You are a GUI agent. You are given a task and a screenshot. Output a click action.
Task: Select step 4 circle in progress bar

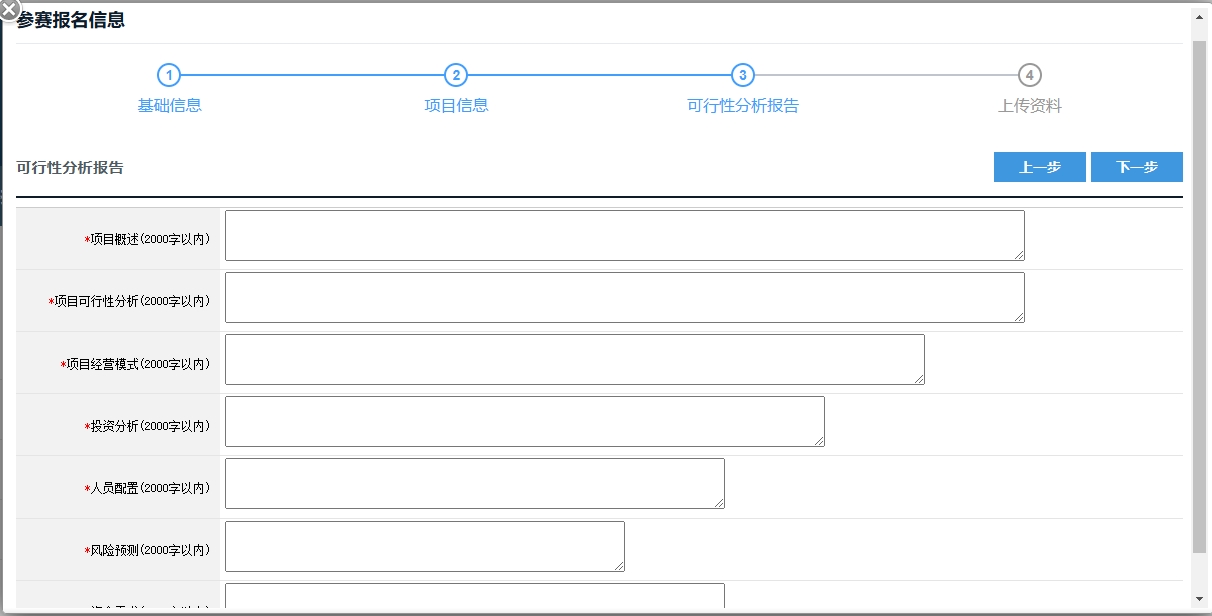point(1029,75)
